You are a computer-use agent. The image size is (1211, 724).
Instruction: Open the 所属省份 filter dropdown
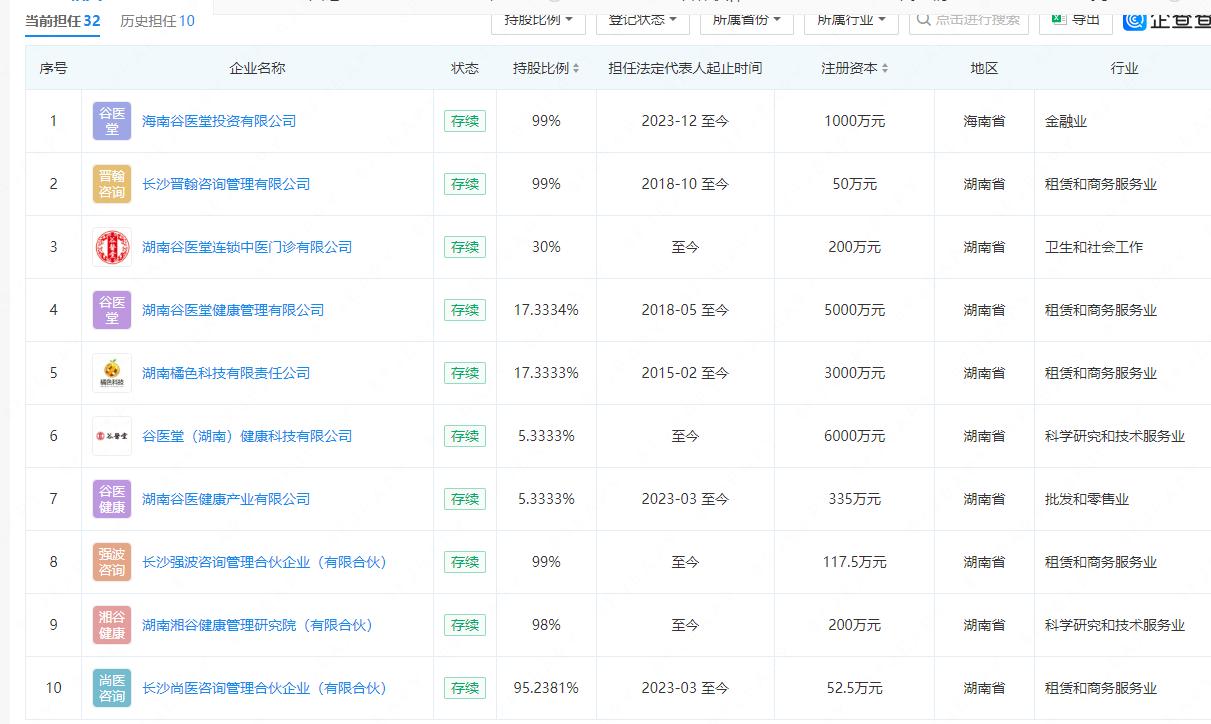(x=747, y=19)
